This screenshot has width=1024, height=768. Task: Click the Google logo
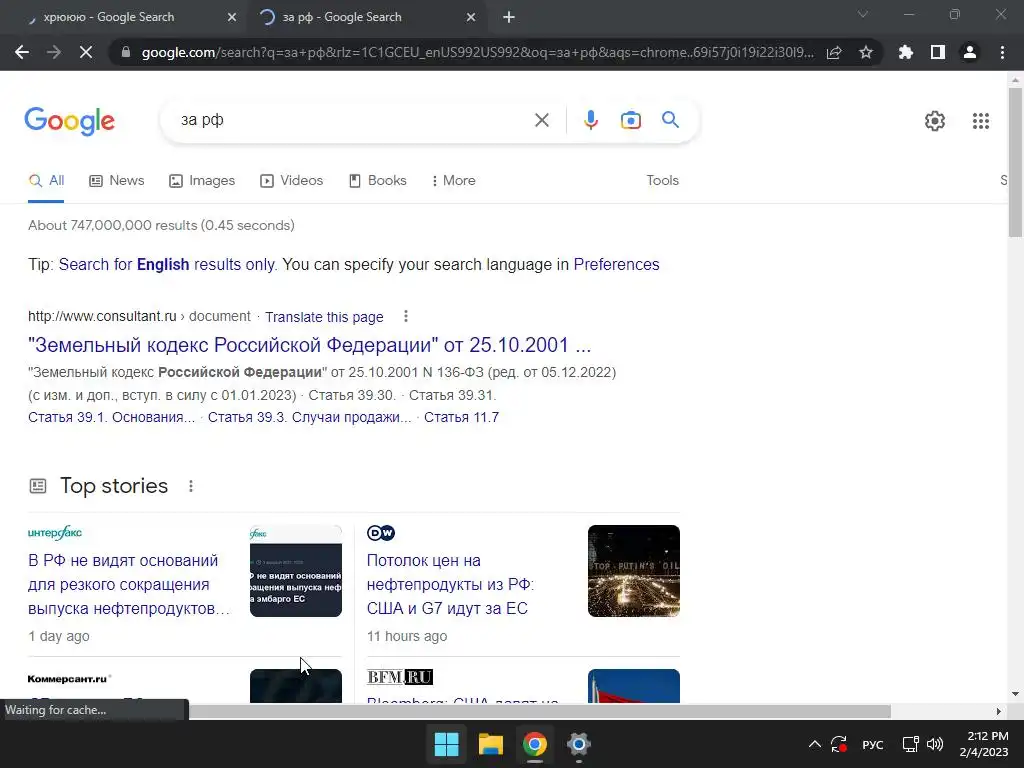(x=69, y=121)
